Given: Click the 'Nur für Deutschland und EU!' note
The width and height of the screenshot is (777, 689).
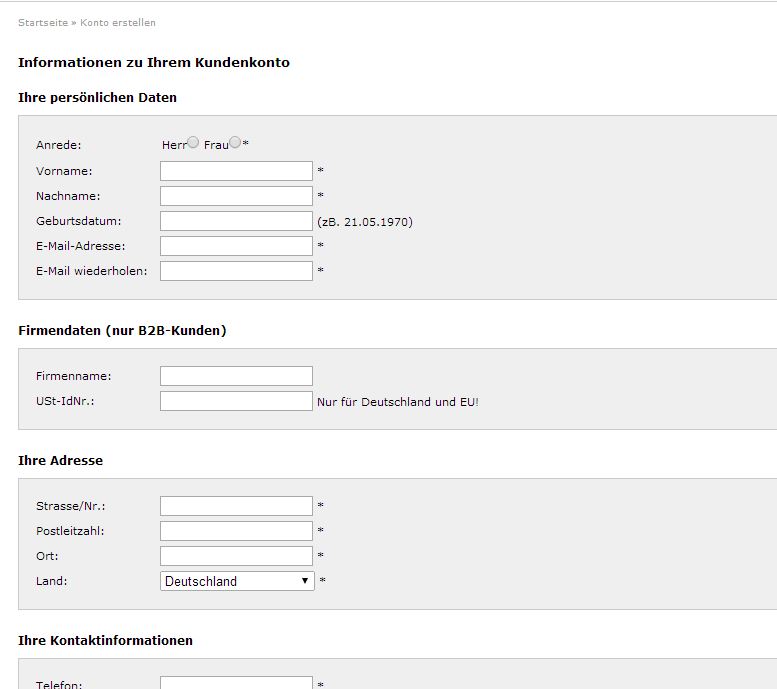Looking at the screenshot, I should (x=398, y=402).
